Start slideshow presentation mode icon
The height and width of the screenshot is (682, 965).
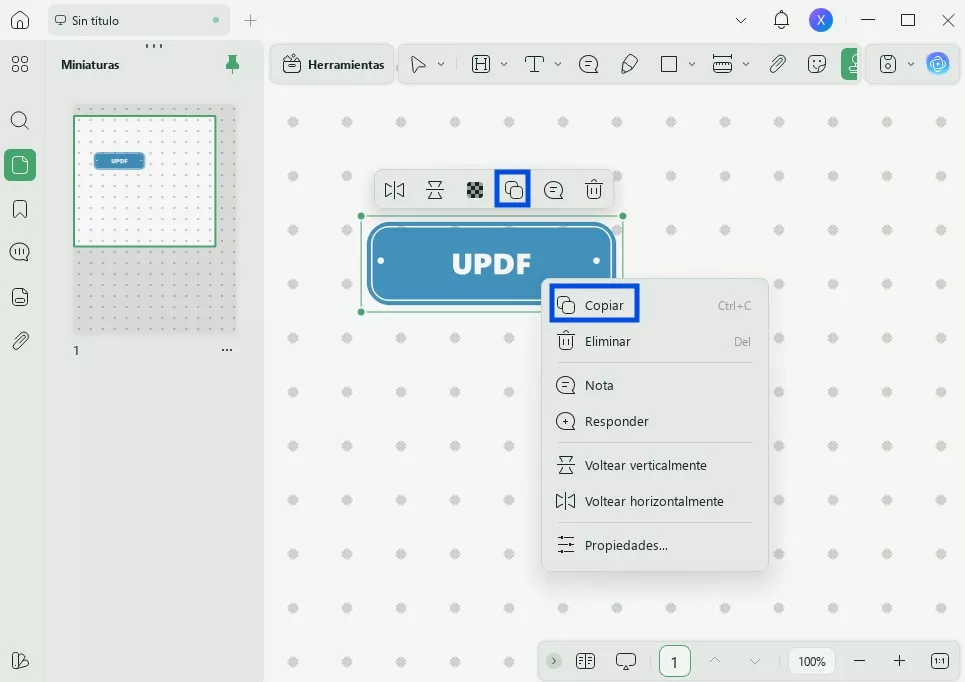point(625,661)
